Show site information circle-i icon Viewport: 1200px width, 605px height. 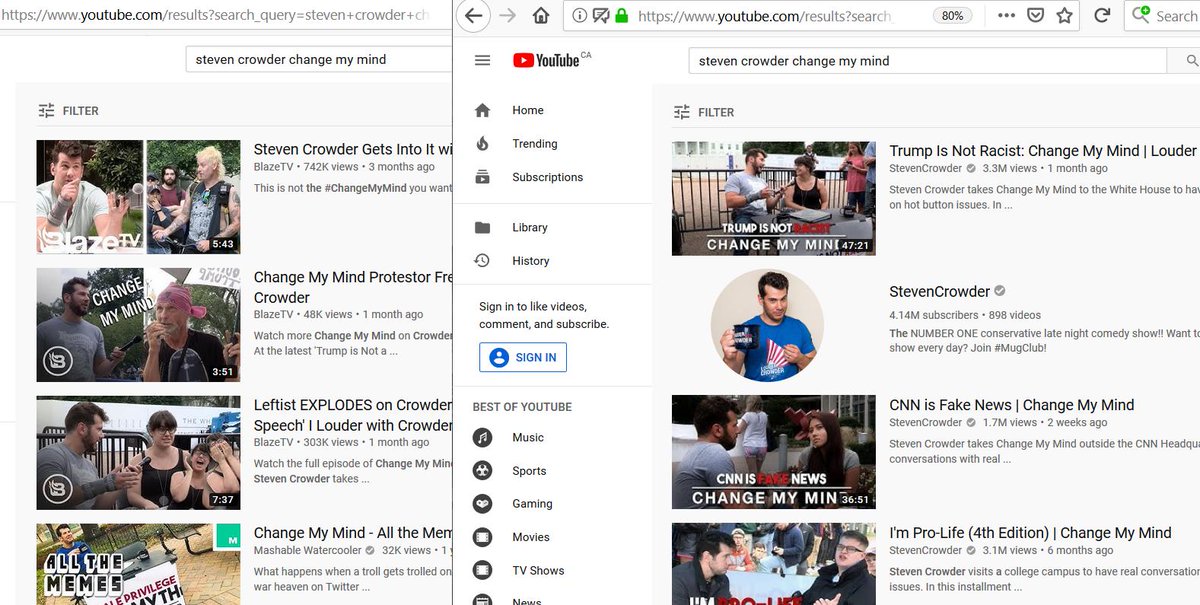click(581, 16)
